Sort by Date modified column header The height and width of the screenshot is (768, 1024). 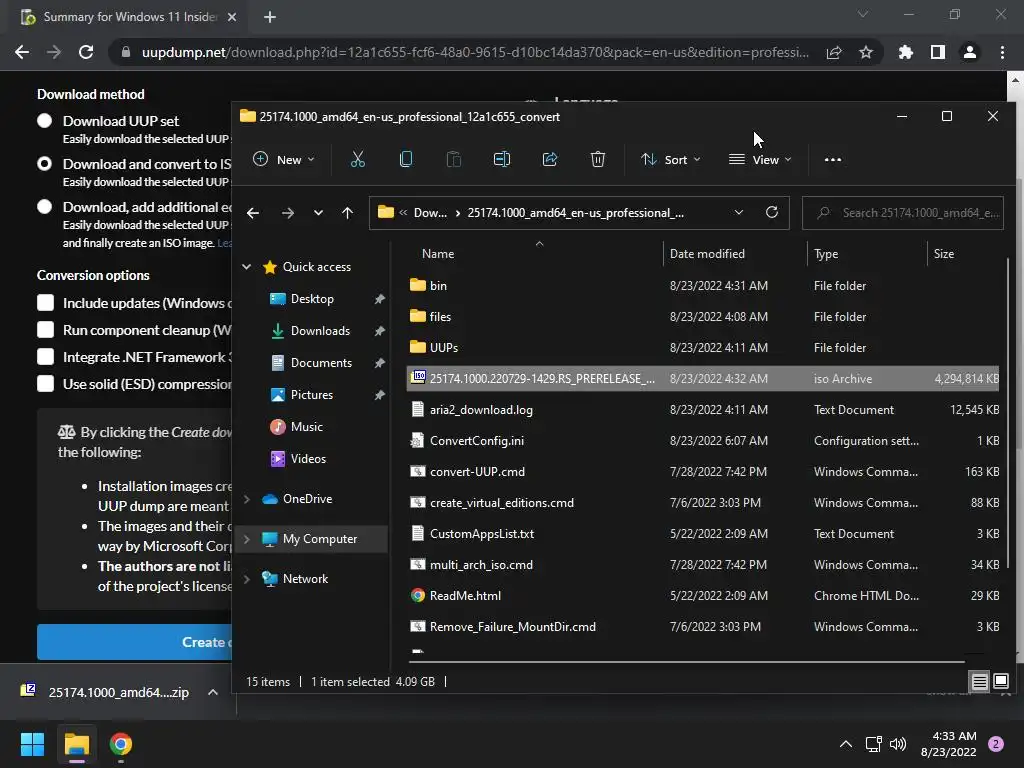point(707,253)
